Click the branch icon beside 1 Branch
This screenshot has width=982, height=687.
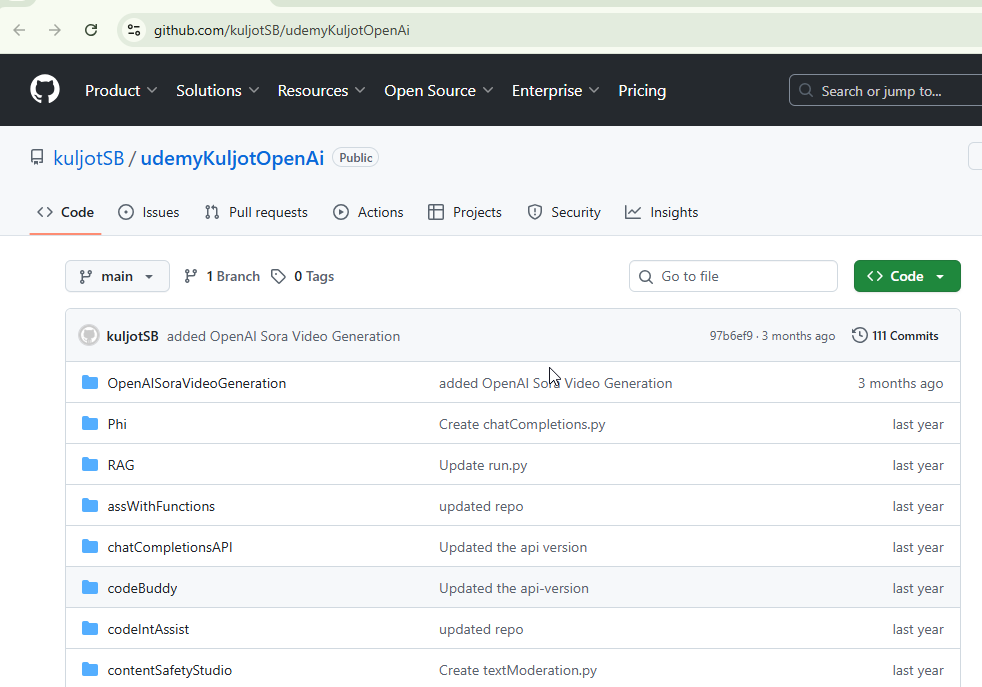pyautogui.click(x=191, y=276)
